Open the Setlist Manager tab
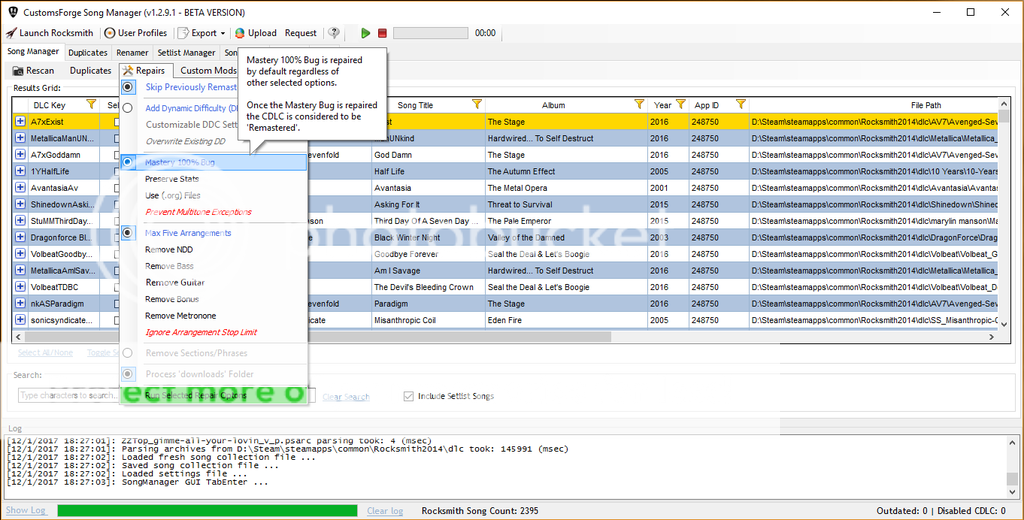Viewport: 1024px width, 520px height. [x=186, y=52]
